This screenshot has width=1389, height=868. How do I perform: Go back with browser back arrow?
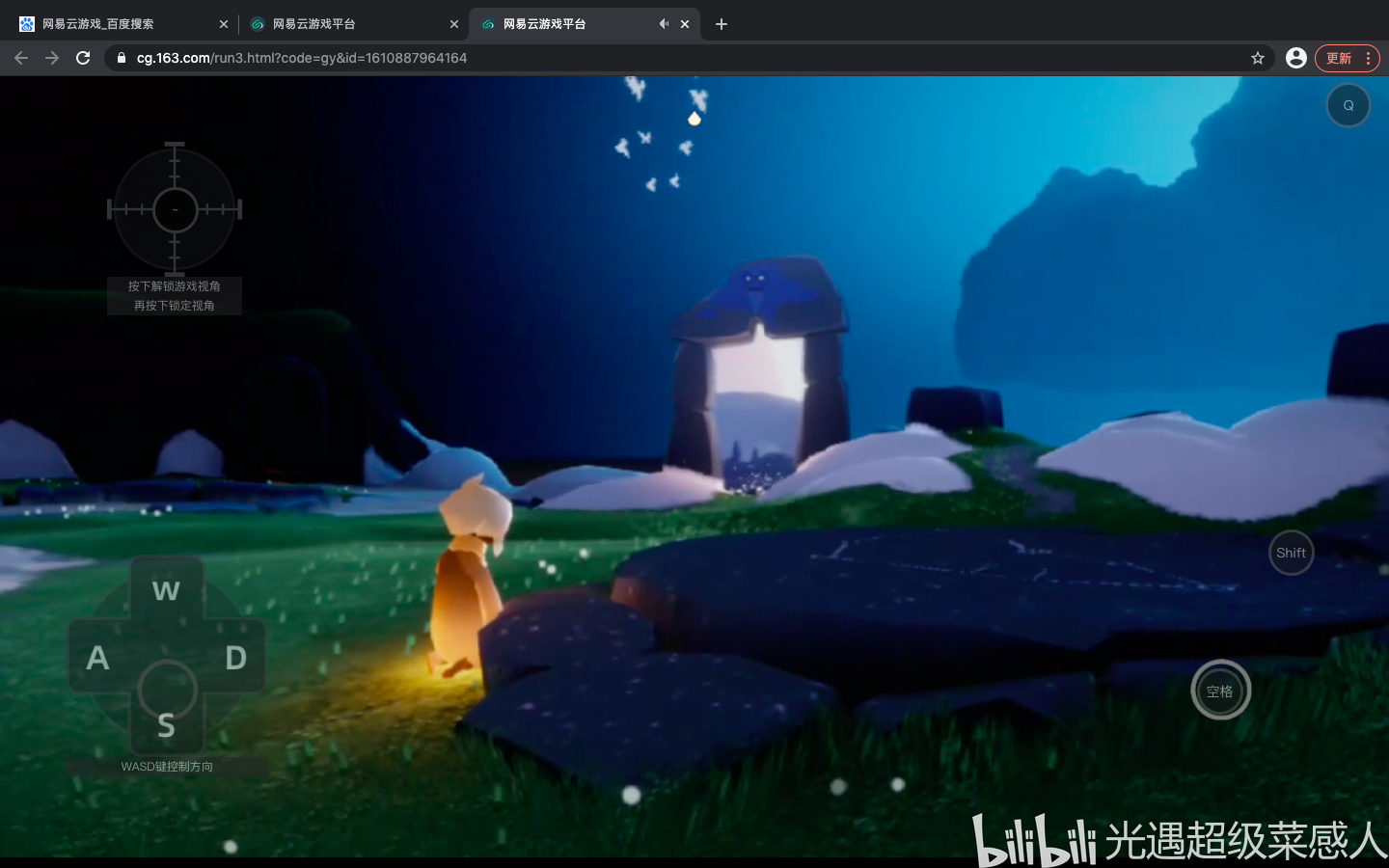click(21, 58)
